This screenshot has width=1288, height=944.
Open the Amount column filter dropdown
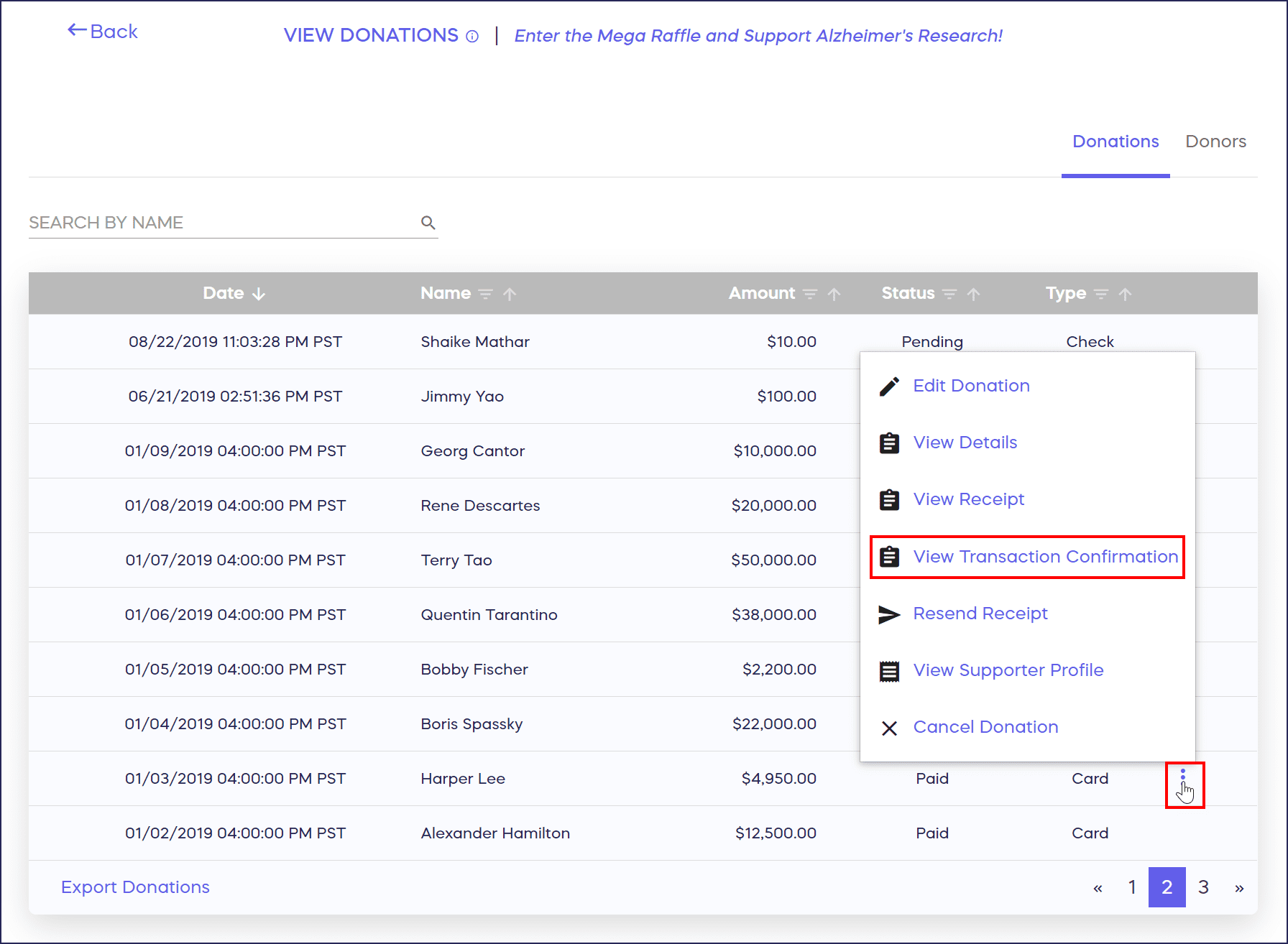pyautogui.click(x=810, y=294)
